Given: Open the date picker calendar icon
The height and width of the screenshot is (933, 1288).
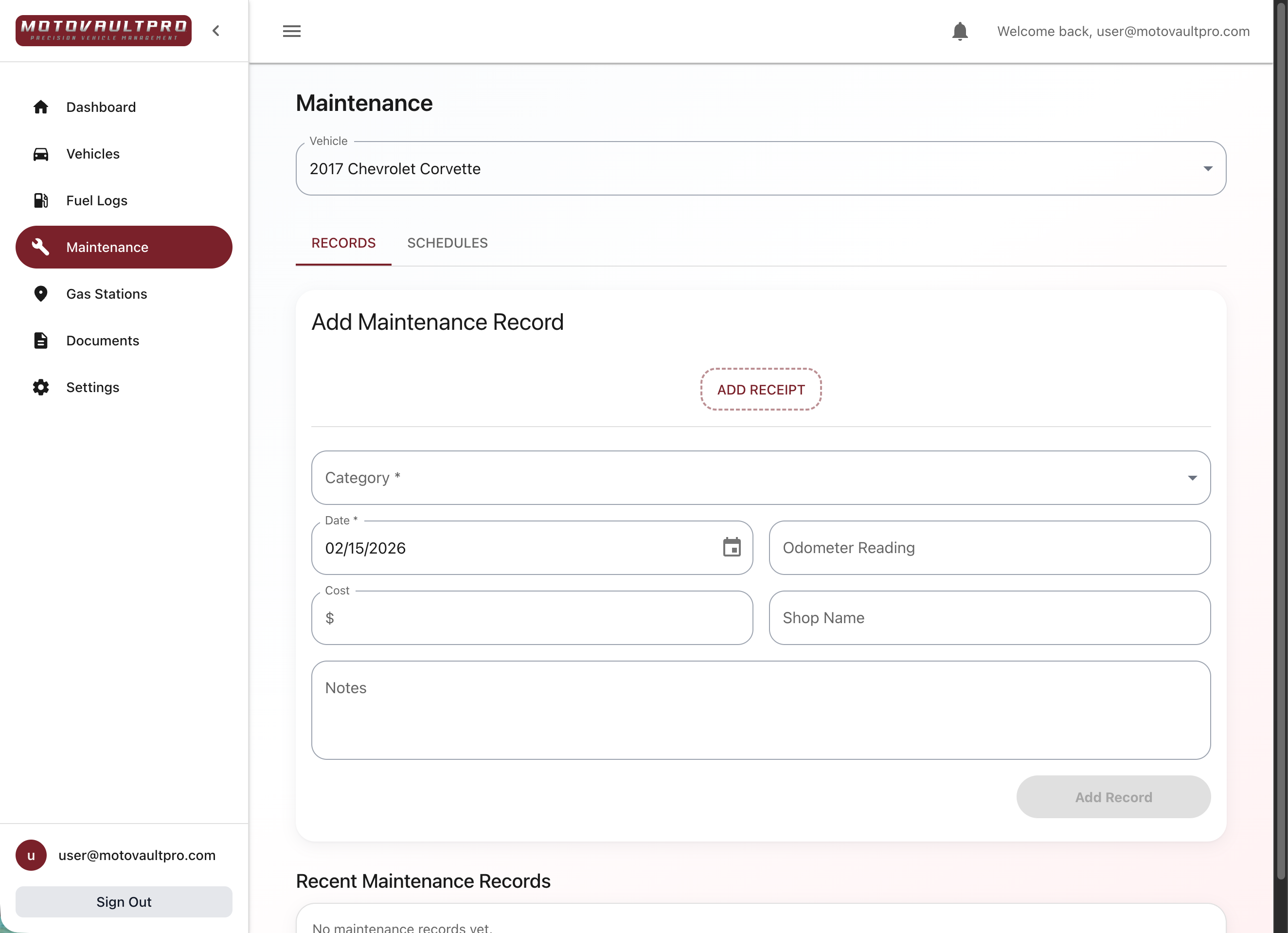Looking at the screenshot, I should click(732, 547).
